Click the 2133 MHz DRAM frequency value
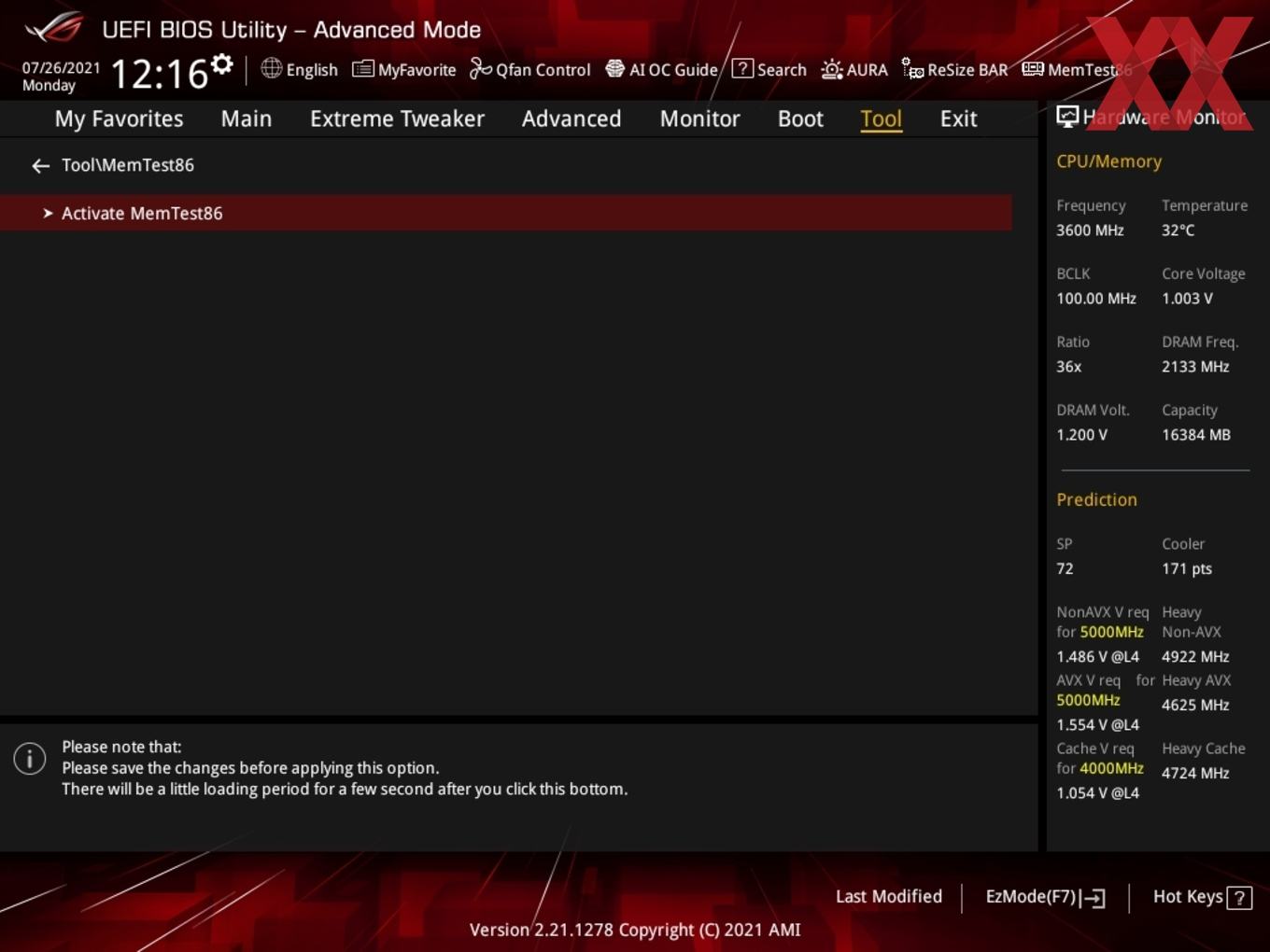 1195,367
